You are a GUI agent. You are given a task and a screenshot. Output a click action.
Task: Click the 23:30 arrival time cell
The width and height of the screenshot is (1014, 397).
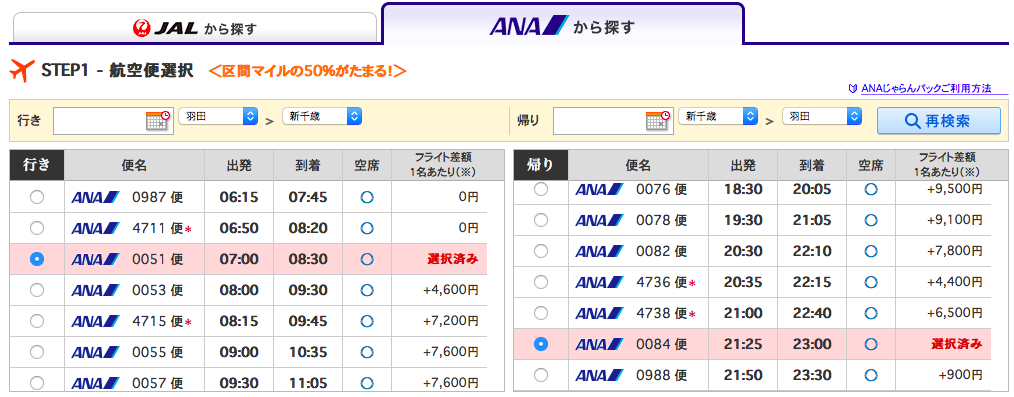(x=812, y=375)
